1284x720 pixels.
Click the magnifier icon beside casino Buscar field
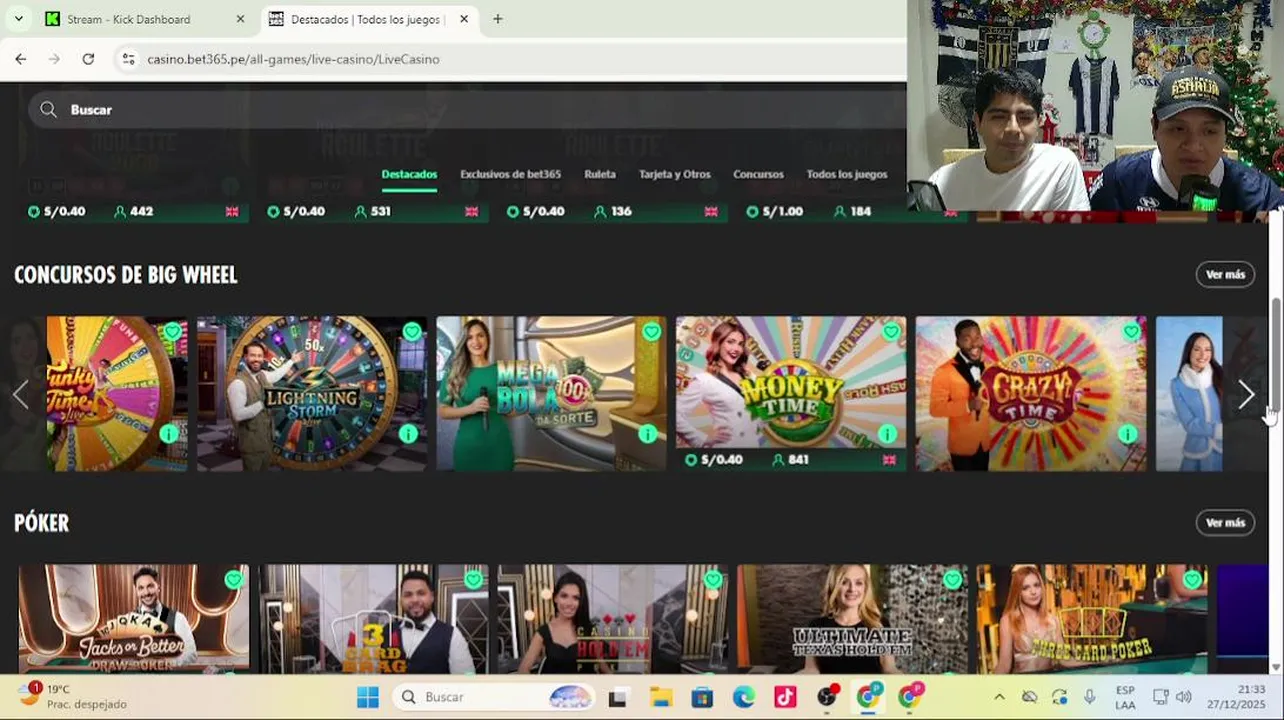point(48,109)
